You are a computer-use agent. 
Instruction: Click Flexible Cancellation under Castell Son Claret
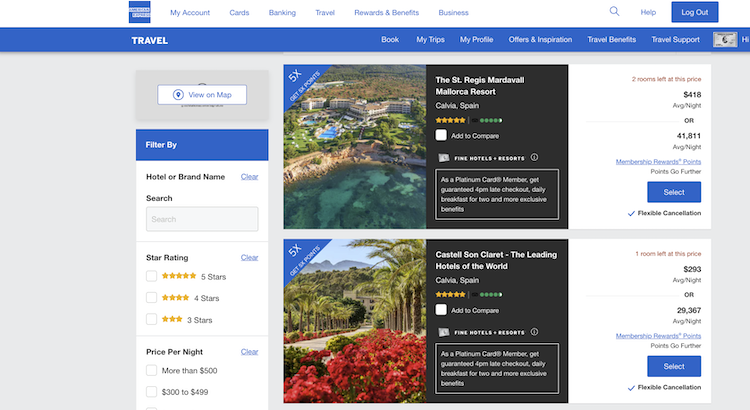(664, 387)
